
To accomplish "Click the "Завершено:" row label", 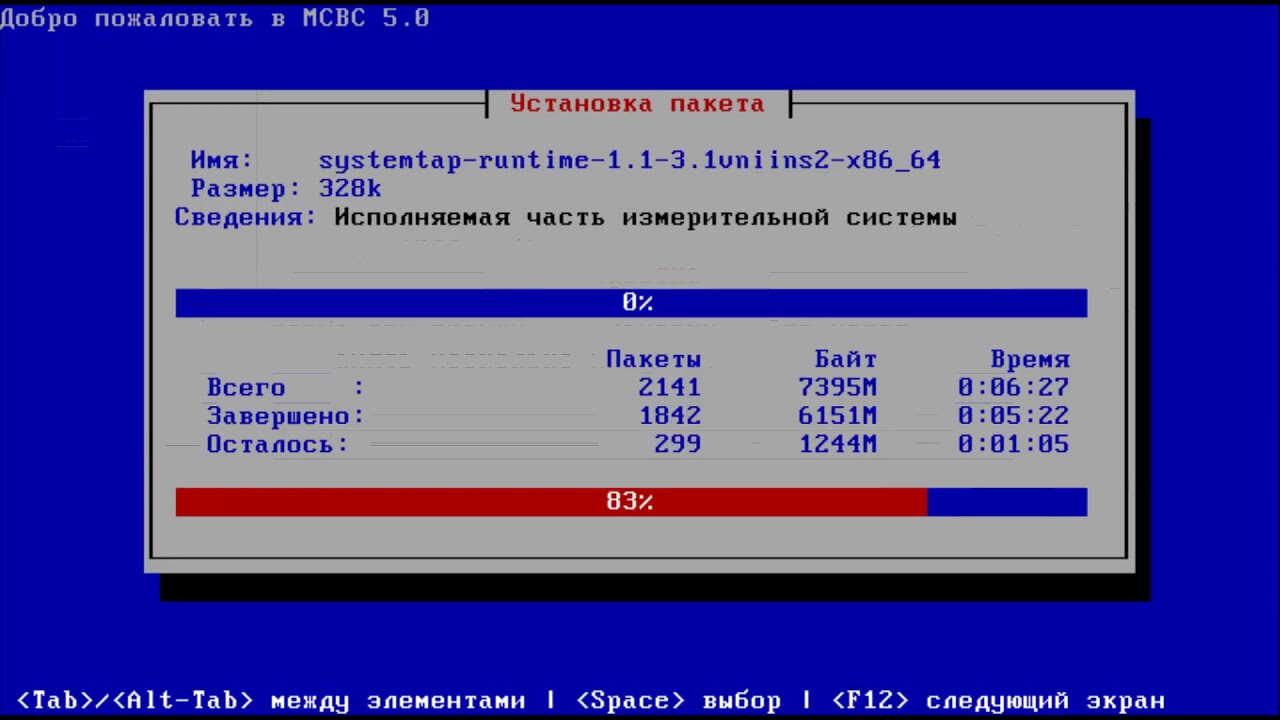I will [x=286, y=415].
